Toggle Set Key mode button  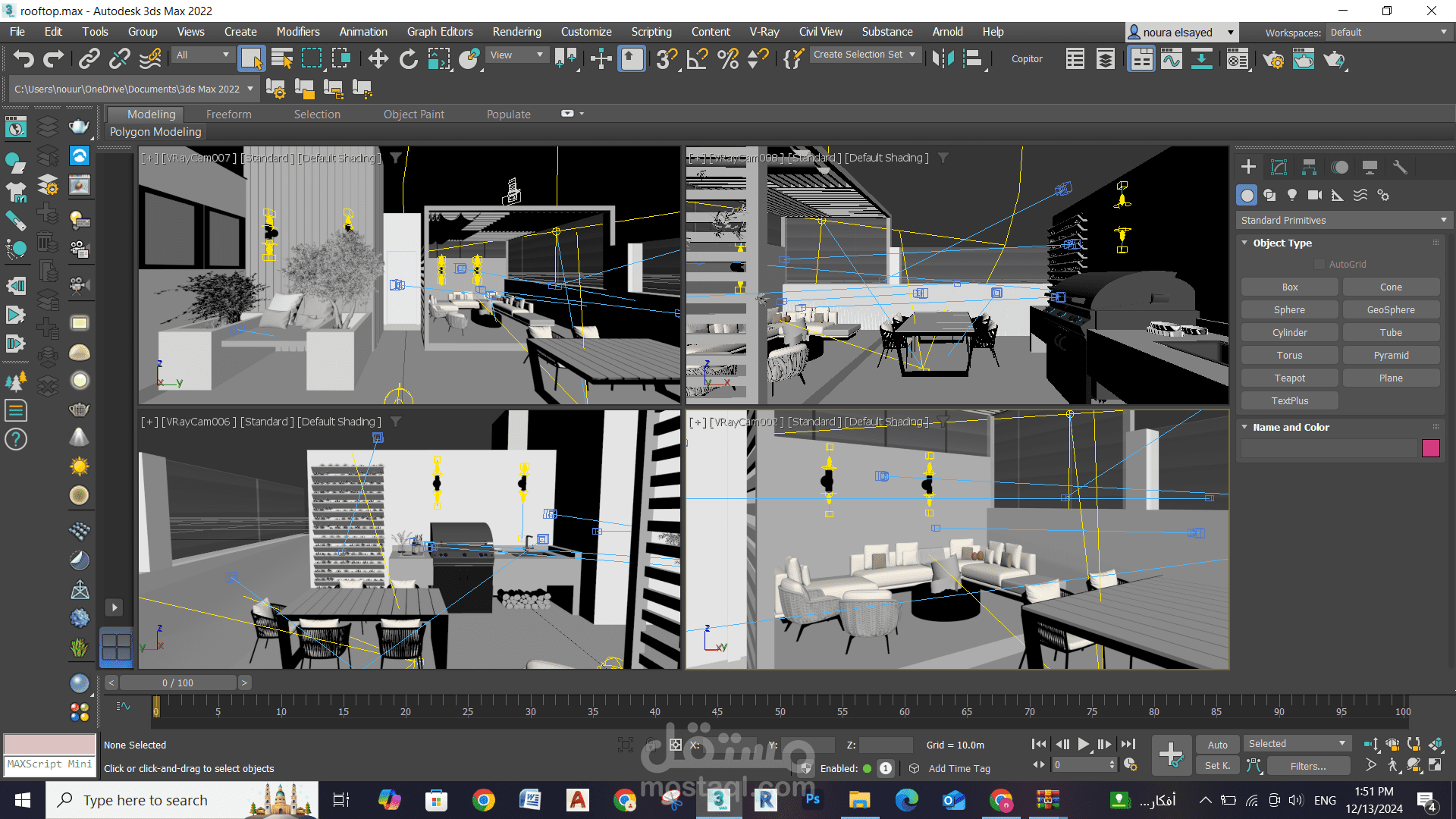tap(1217, 766)
